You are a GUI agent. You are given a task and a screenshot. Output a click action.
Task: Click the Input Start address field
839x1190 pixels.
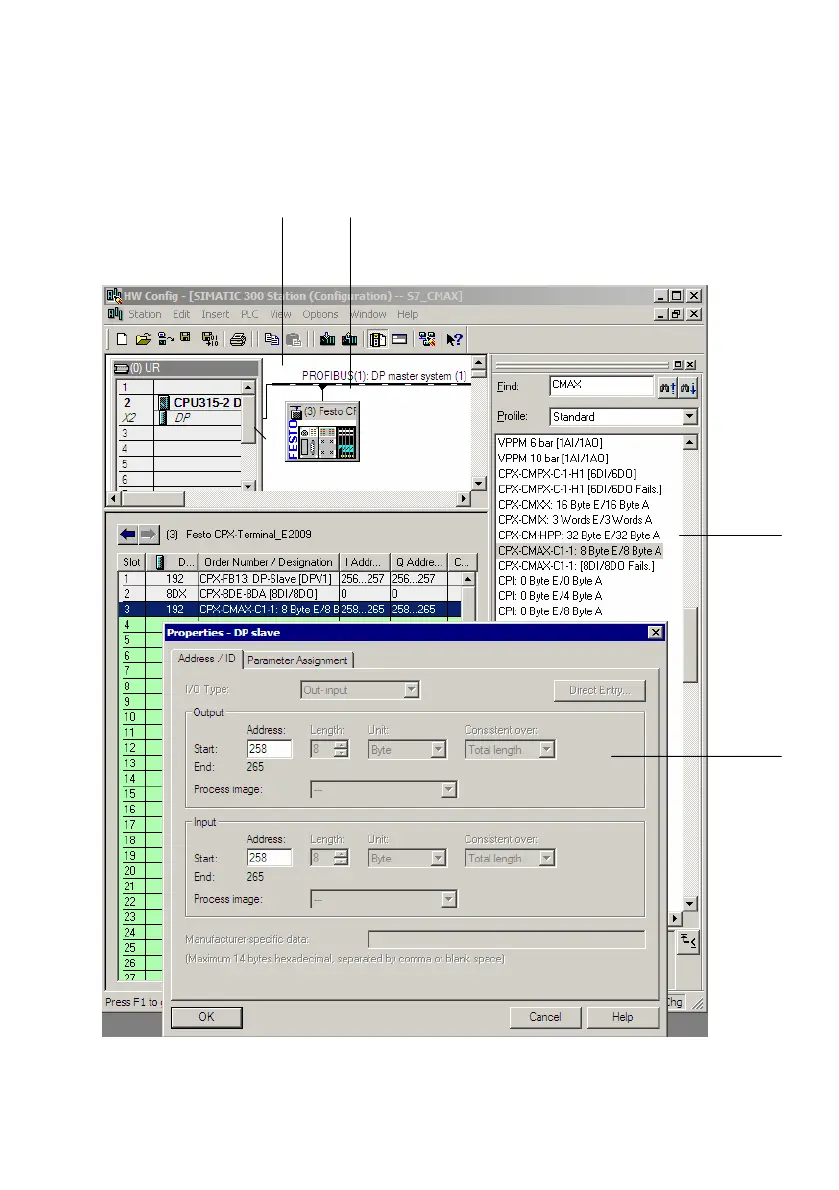(x=269, y=858)
